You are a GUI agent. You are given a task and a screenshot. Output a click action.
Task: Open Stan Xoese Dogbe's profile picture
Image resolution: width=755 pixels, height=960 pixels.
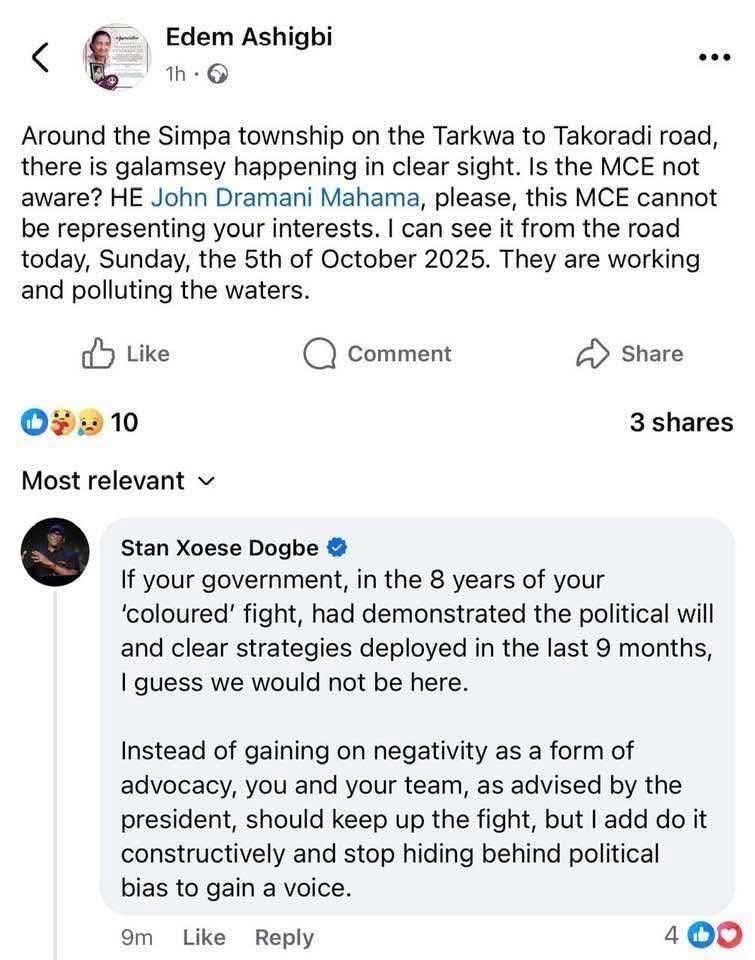coord(56,552)
